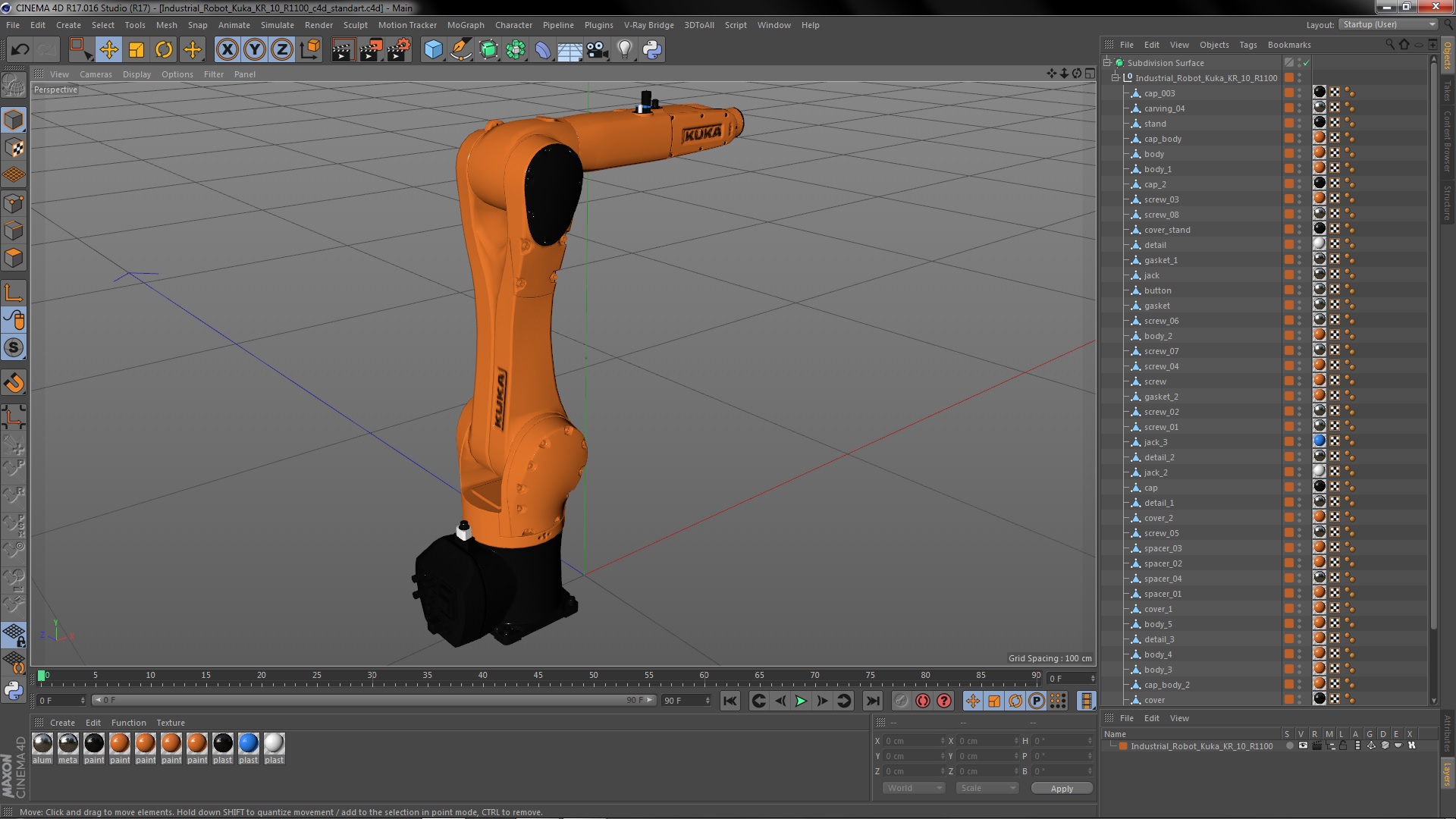Open the deformer objects icon
Image resolution: width=1456 pixels, height=819 pixels.
tap(543, 50)
